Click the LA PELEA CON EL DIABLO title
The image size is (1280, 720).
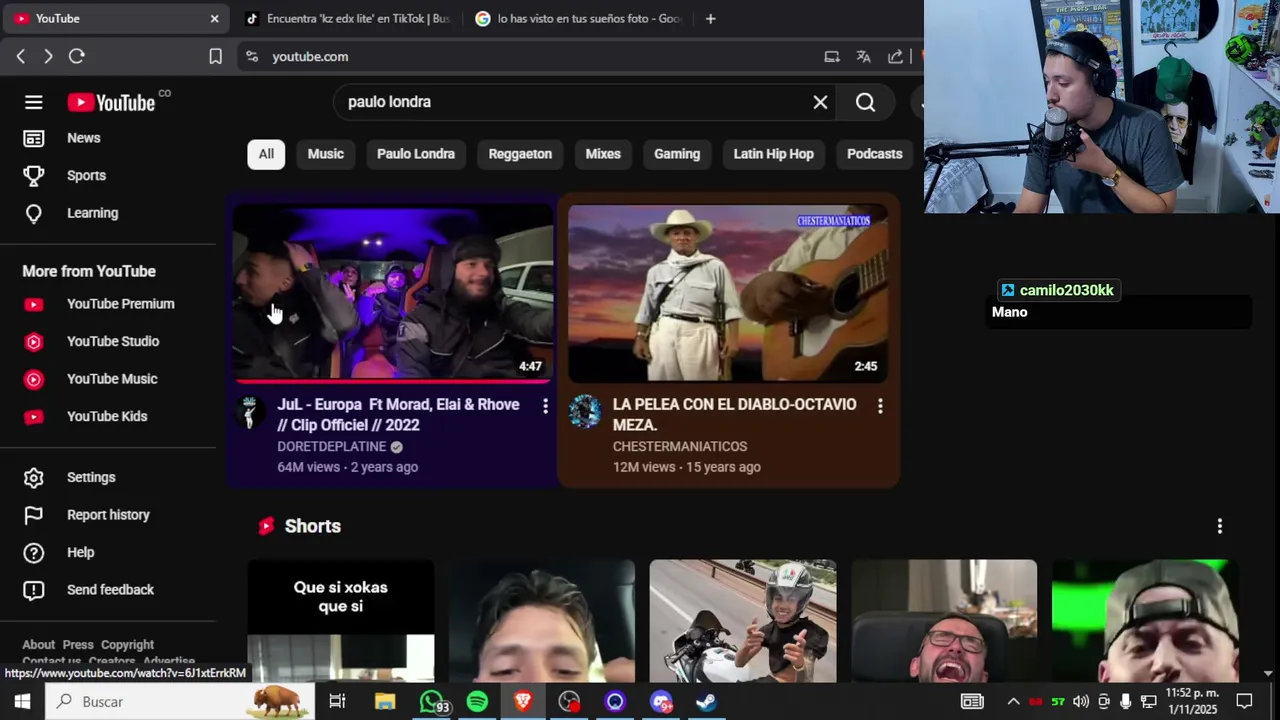click(735, 415)
